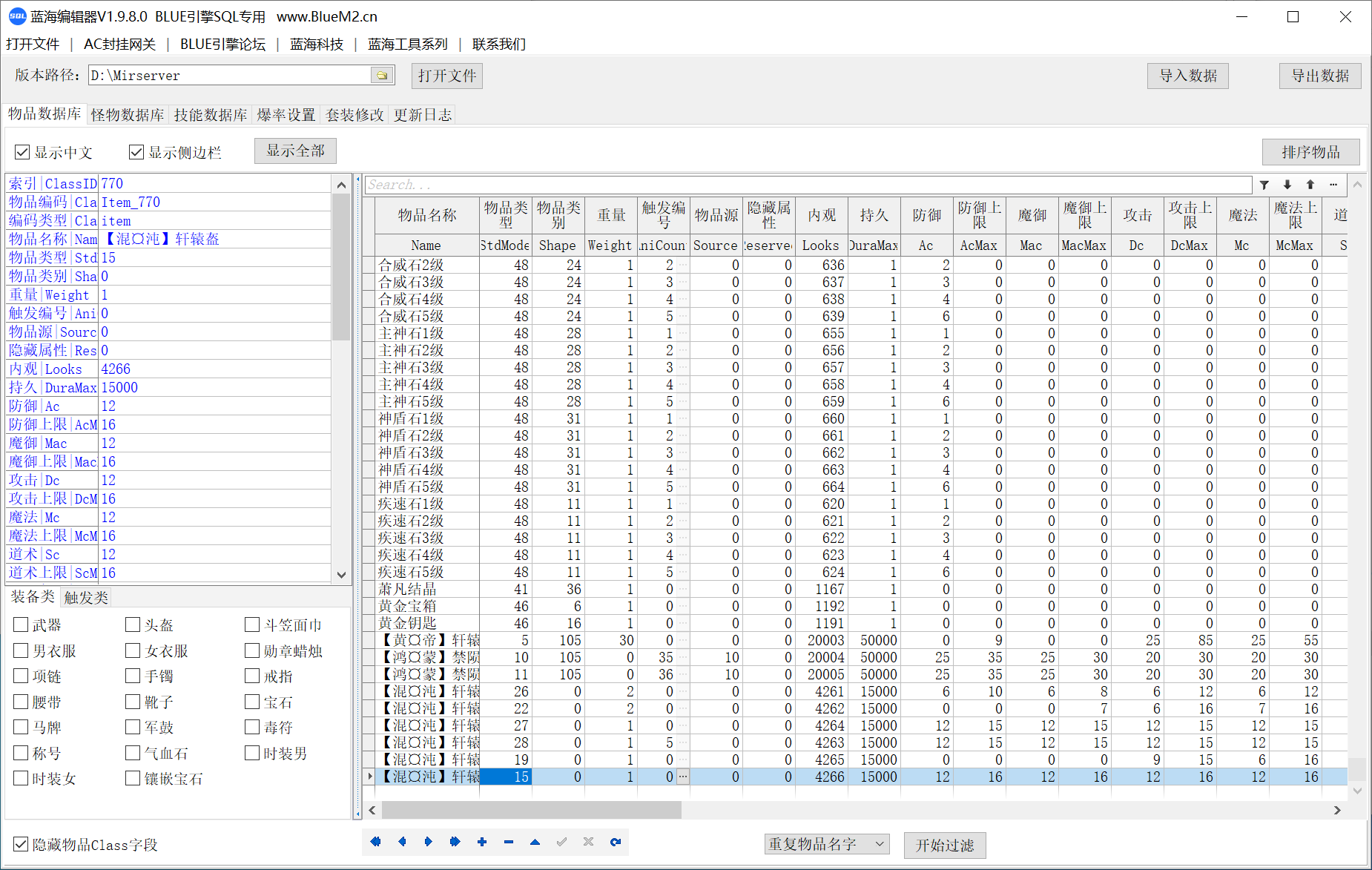Select the 黄金宝箱 row name cell
Screen dimensions: 1372x870
click(428, 606)
